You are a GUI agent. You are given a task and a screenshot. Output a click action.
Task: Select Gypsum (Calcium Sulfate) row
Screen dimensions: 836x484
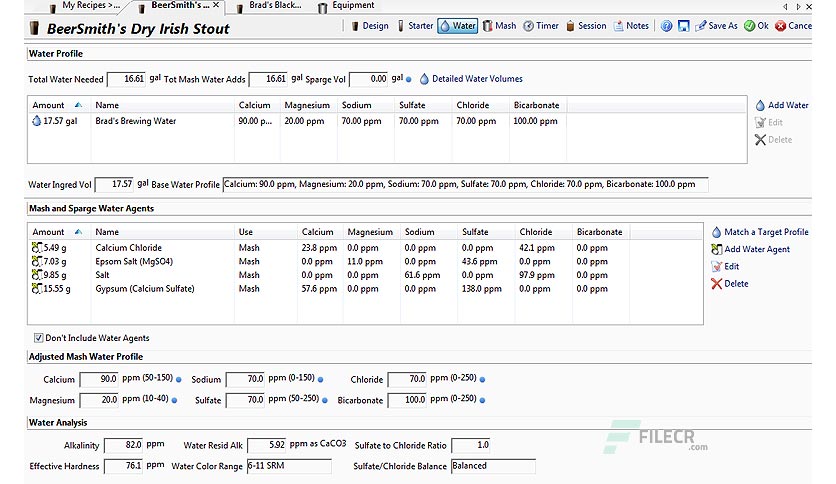tap(365, 289)
